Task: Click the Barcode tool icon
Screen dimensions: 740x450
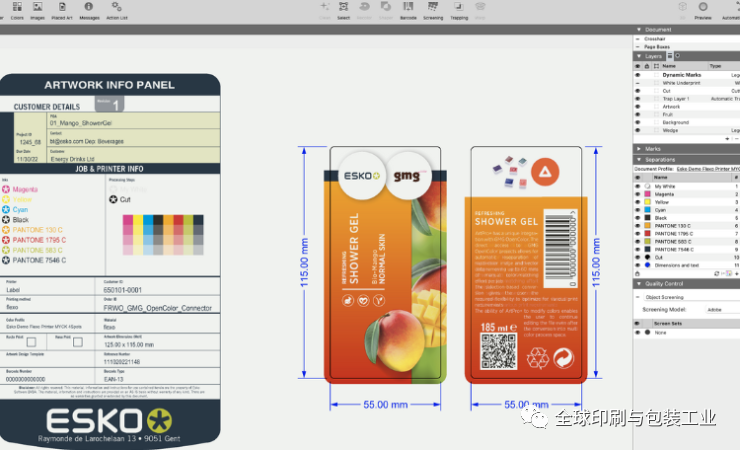Action: pos(408,12)
